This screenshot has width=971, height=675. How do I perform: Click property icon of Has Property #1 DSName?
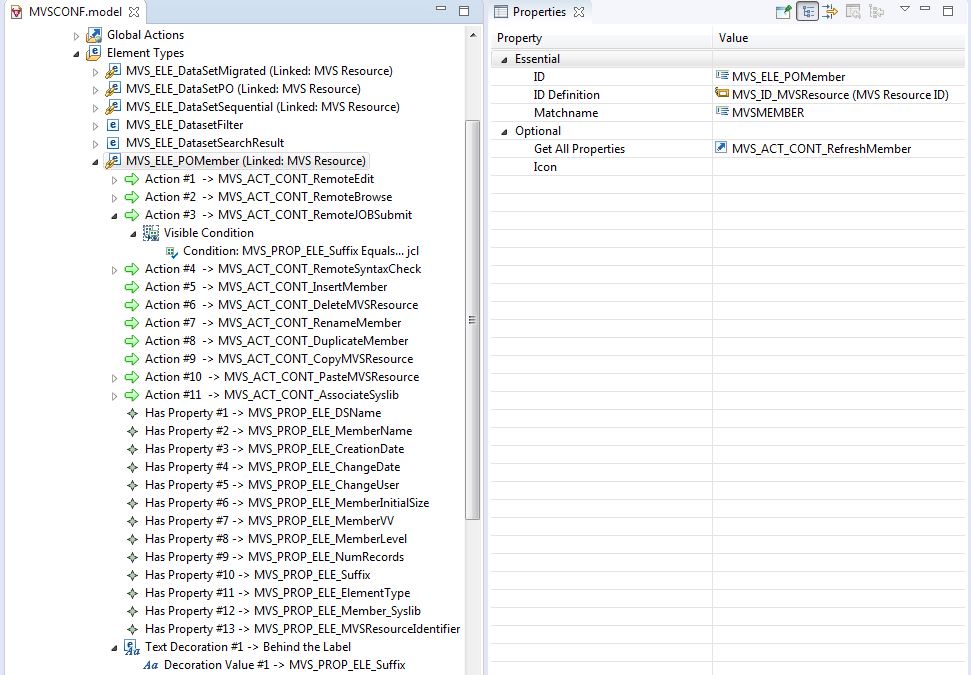click(132, 413)
